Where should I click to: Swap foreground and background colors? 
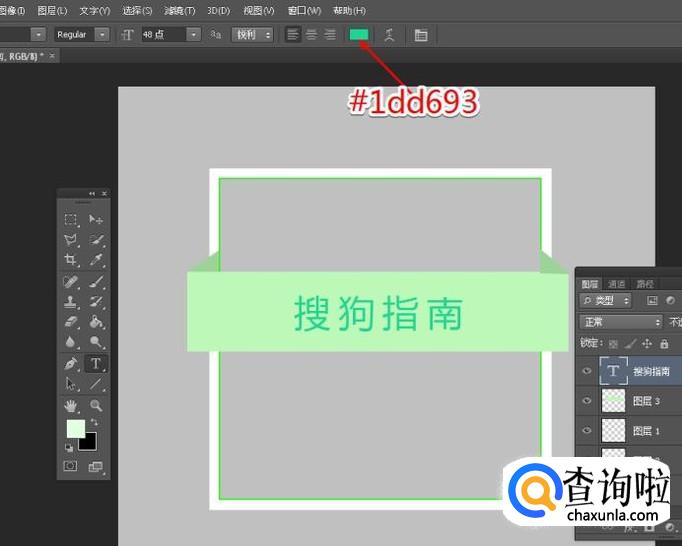click(x=94, y=422)
